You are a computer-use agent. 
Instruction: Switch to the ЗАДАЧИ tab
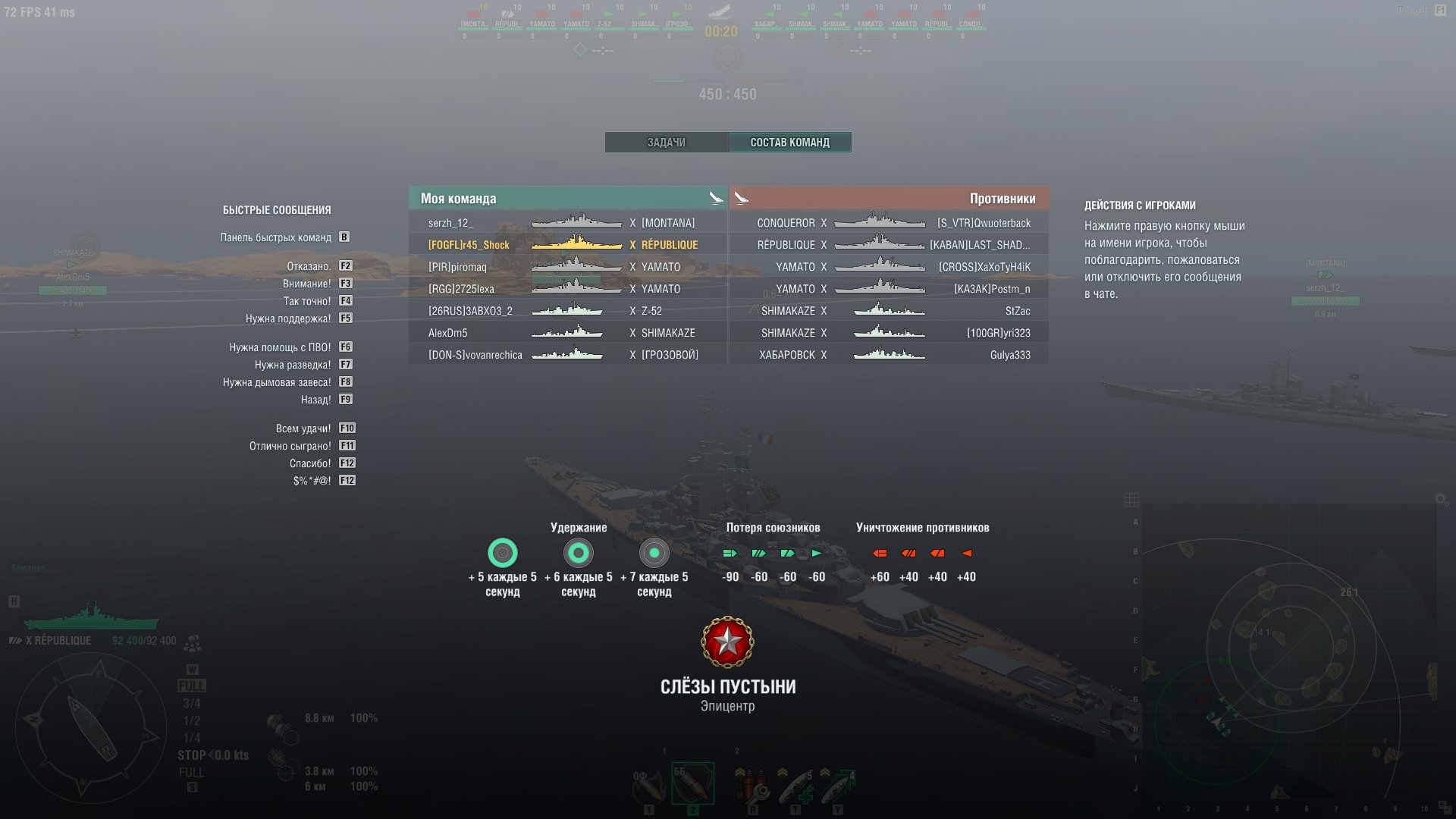click(667, 142)
